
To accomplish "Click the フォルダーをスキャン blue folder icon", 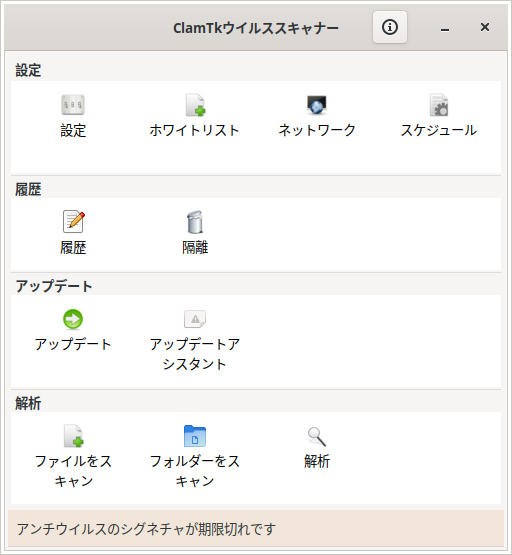I will coord(195,436).
